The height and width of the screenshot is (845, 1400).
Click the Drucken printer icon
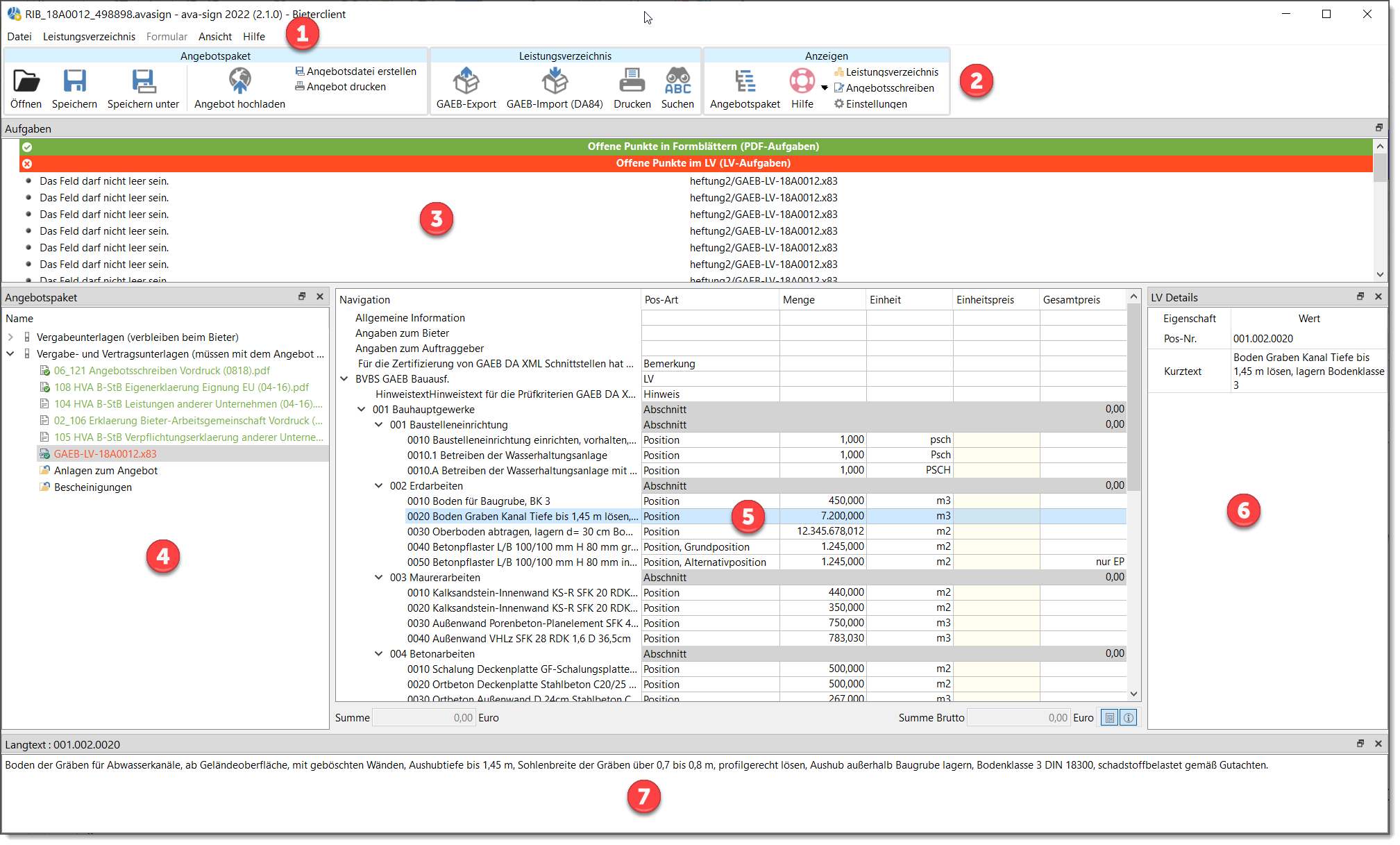[x=632, y=81]
